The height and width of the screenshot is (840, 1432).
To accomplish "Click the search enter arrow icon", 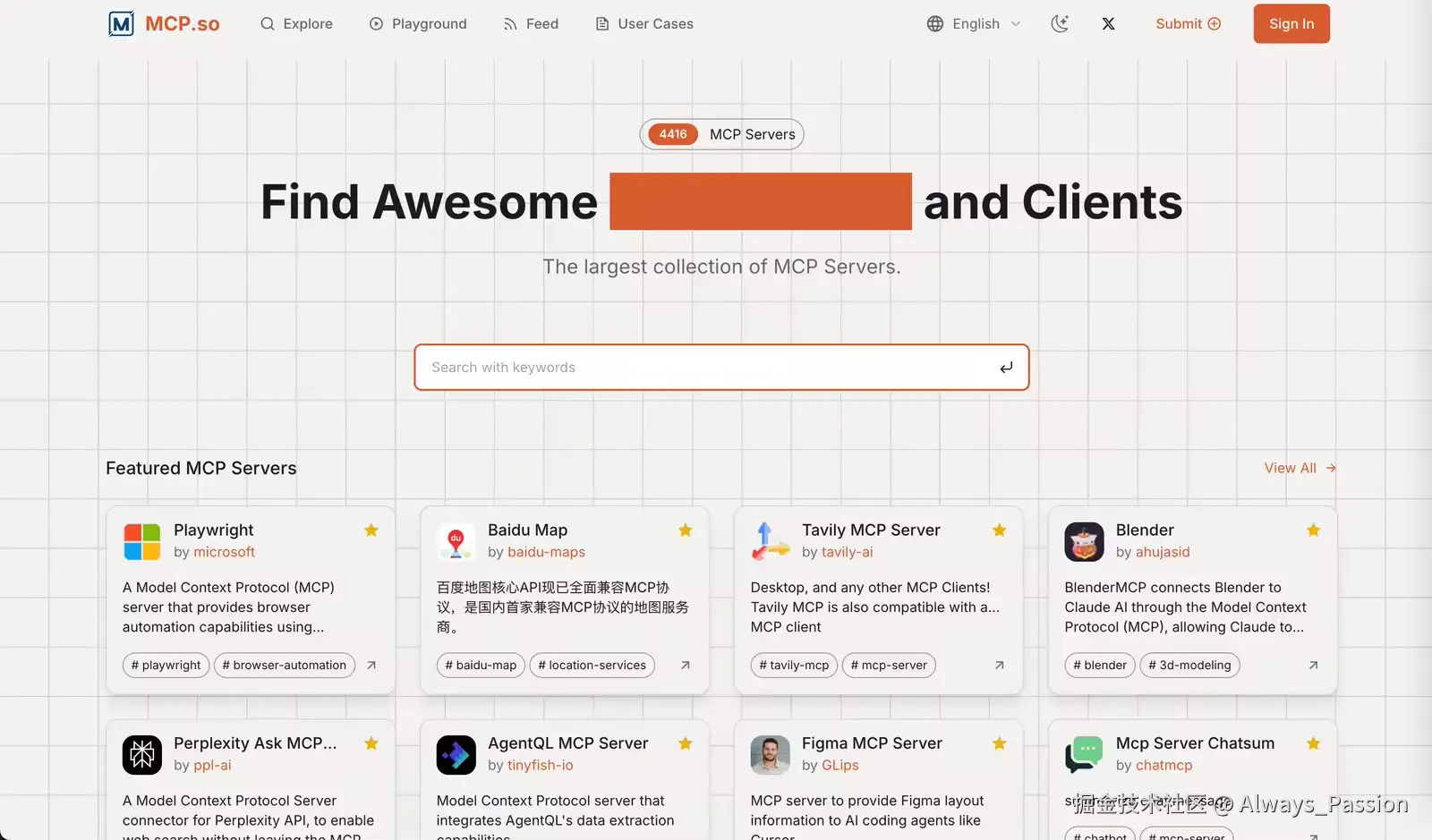I will [1006, 368].
